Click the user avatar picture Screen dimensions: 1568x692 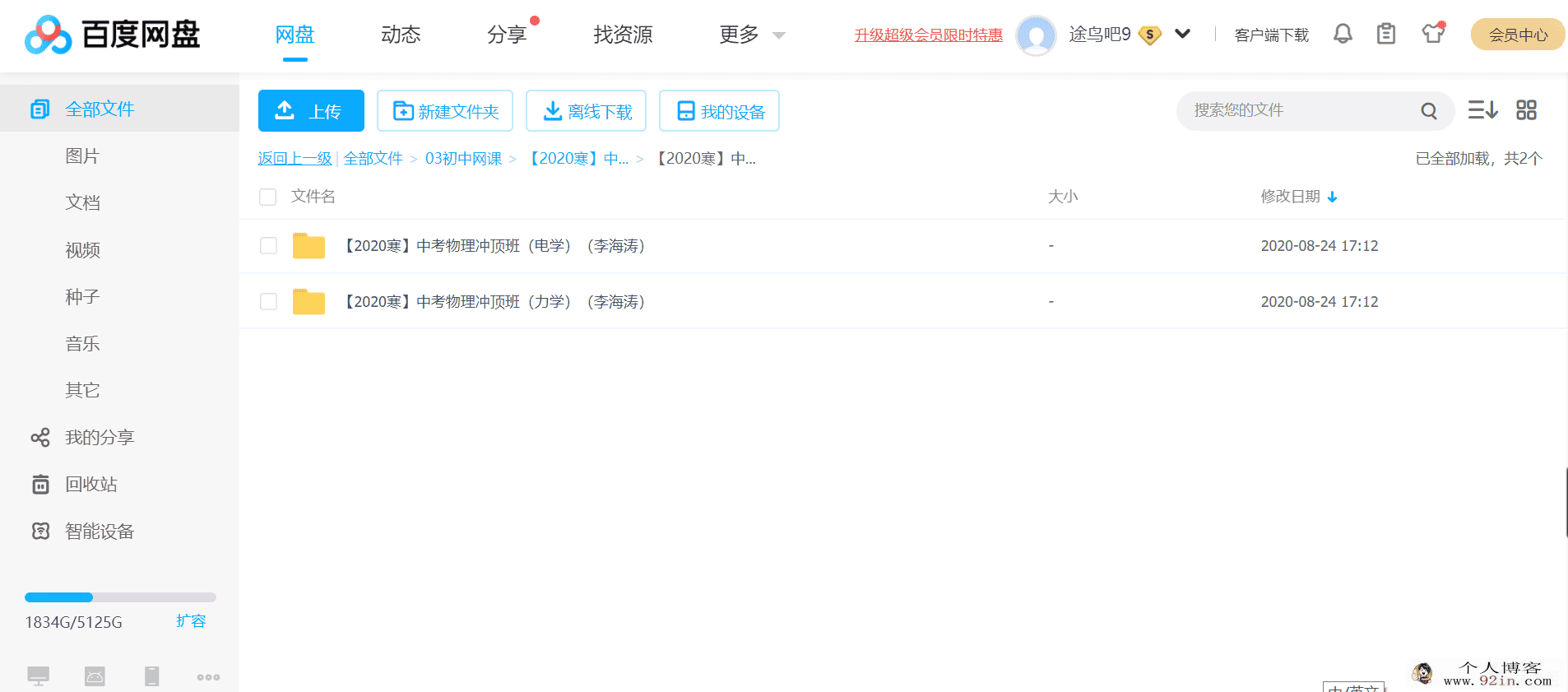1036,35
